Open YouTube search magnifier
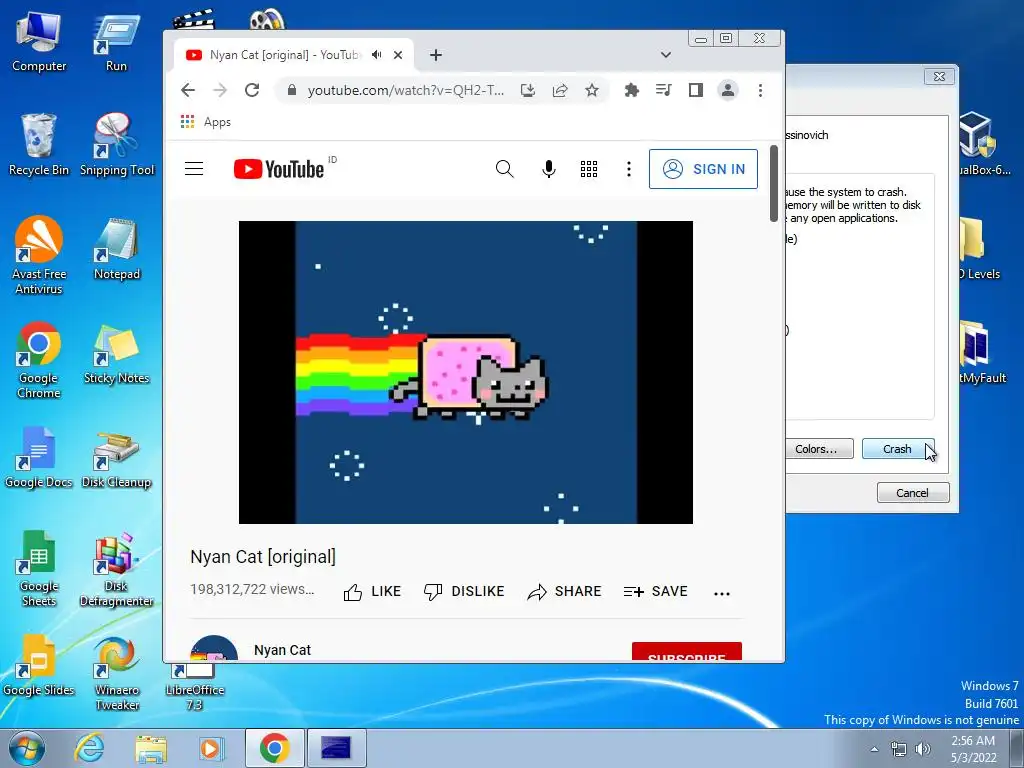Image resolution: width=1024 pixels, height=768 pixels. click(x=504, y=169)
